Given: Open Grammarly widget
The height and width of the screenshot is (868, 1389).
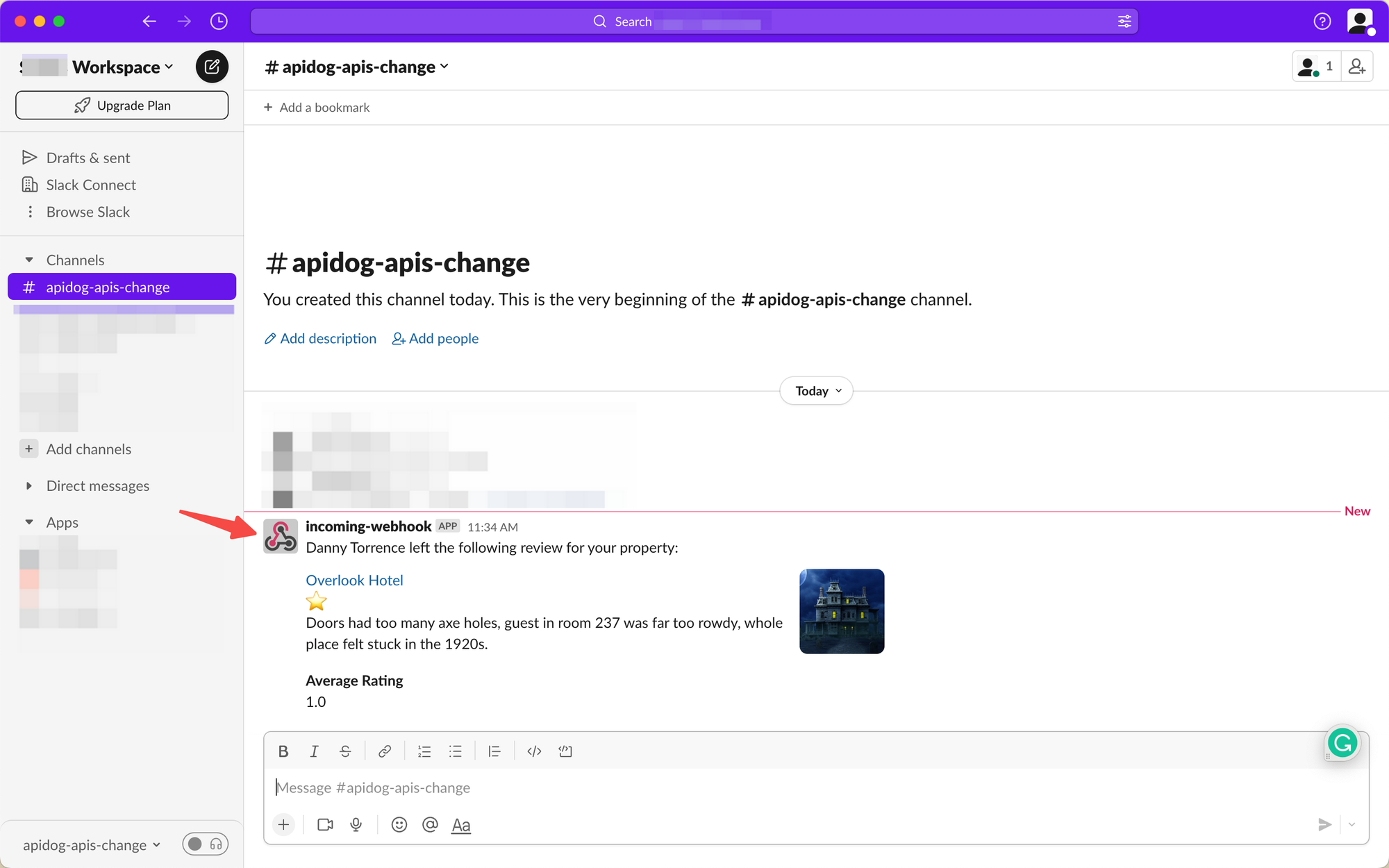Looking at the screenshot, I should tap(1342, 743).
